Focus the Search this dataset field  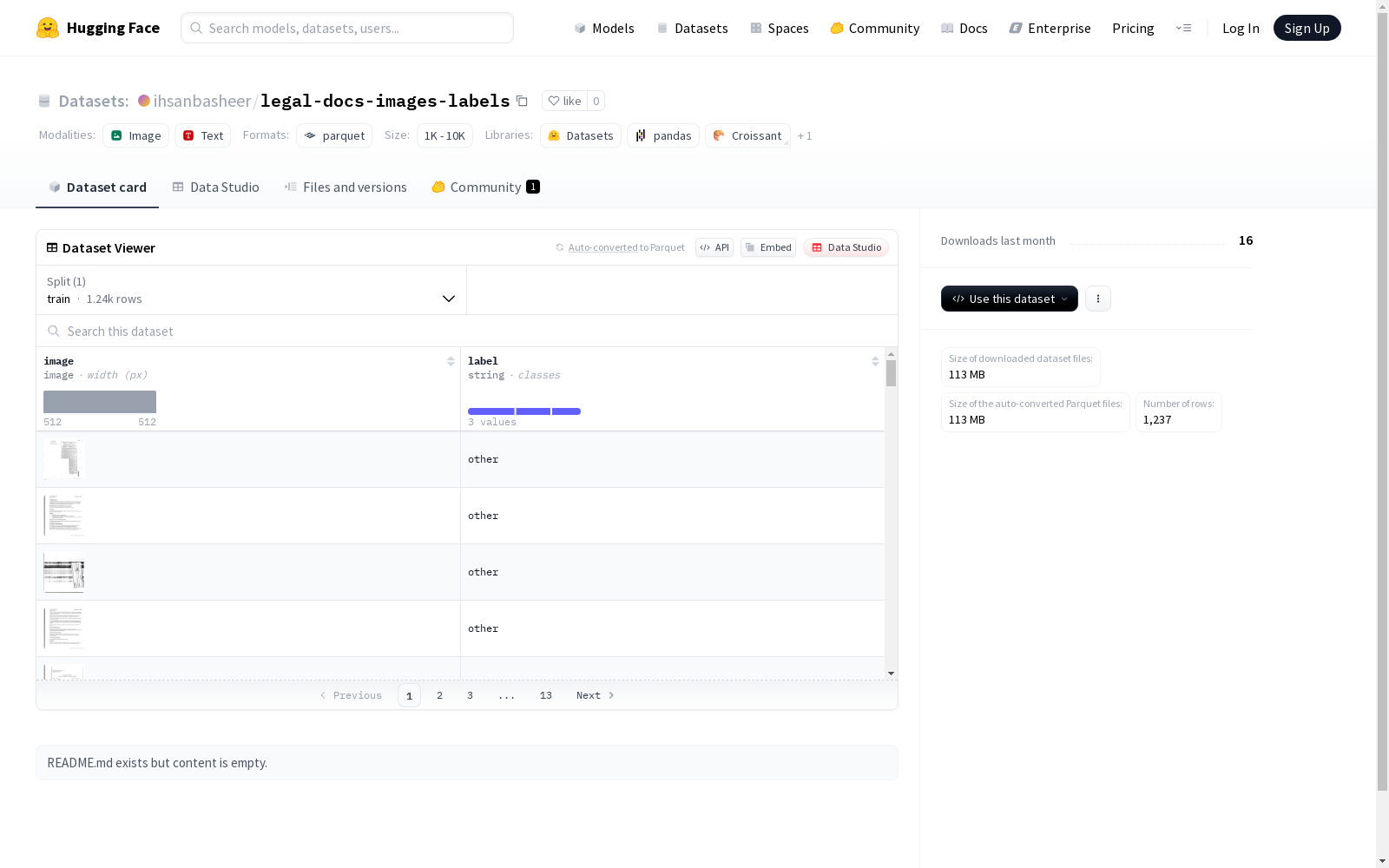coord(467,331)
